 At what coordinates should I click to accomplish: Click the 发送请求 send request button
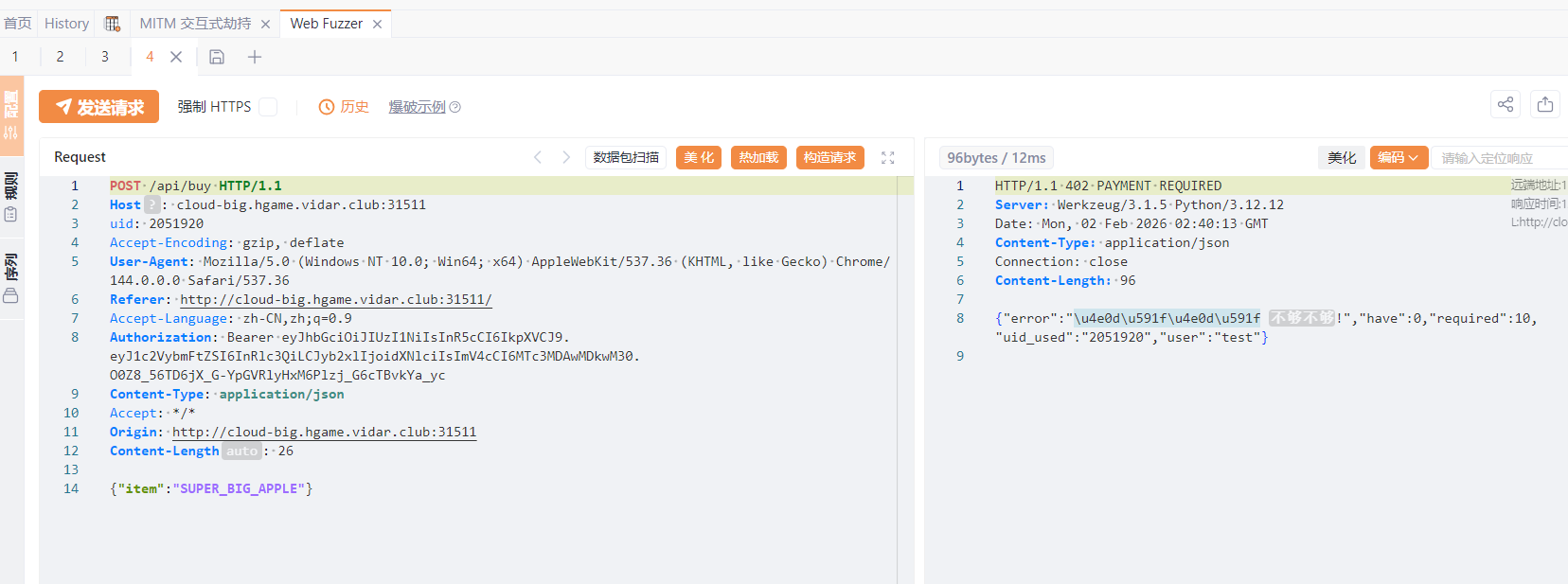click(x=98, y=107)
